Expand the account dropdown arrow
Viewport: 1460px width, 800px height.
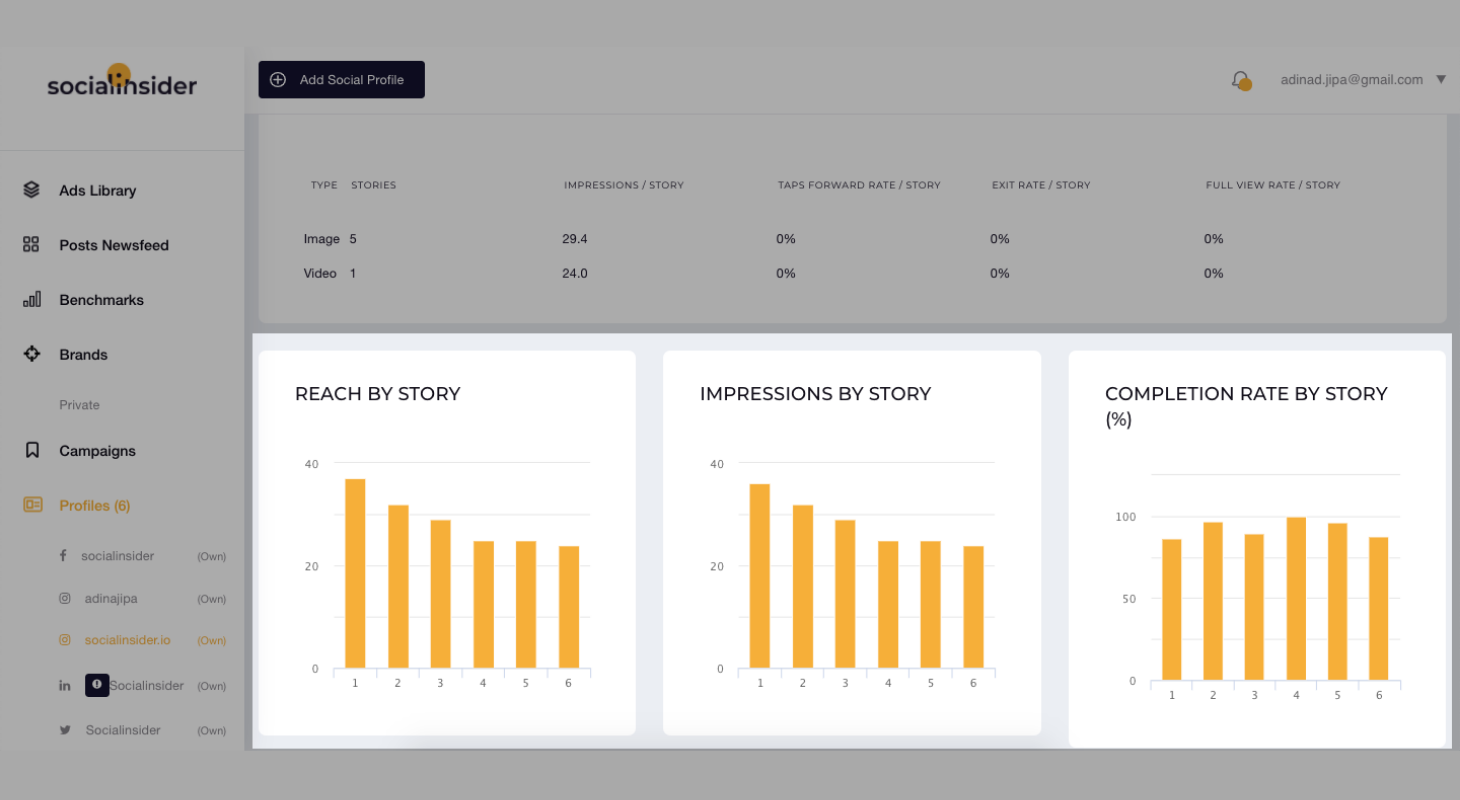tap(1441, 79)
